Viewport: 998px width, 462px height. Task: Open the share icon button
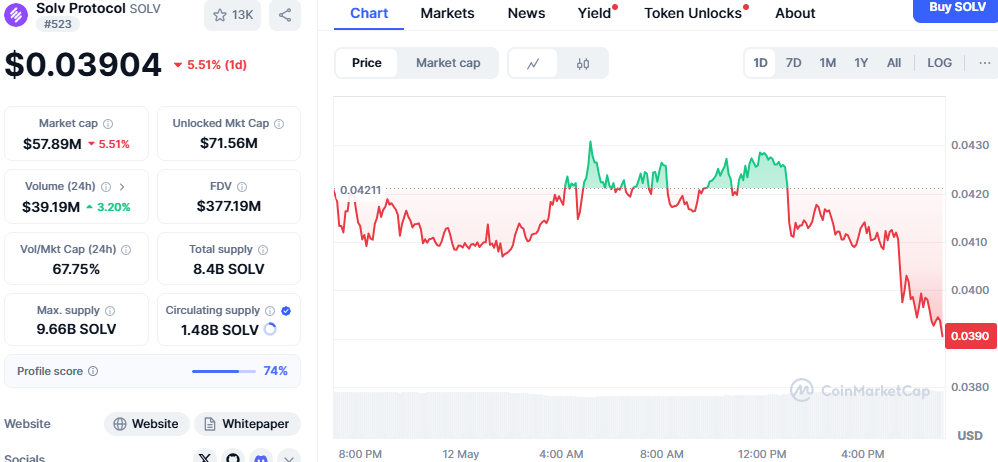(285, 15)
